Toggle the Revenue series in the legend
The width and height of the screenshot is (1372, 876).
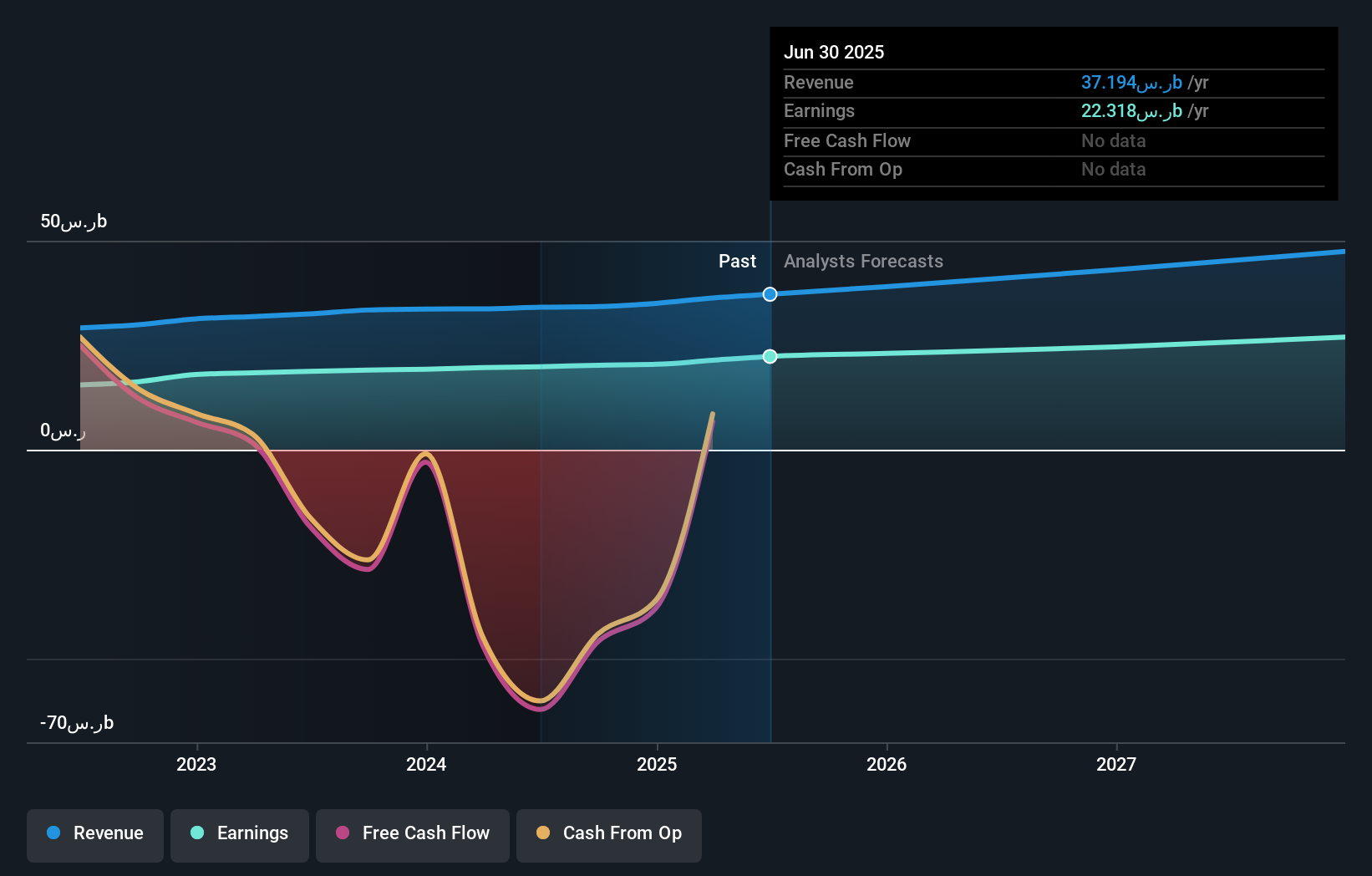click(x=95, y=835)
